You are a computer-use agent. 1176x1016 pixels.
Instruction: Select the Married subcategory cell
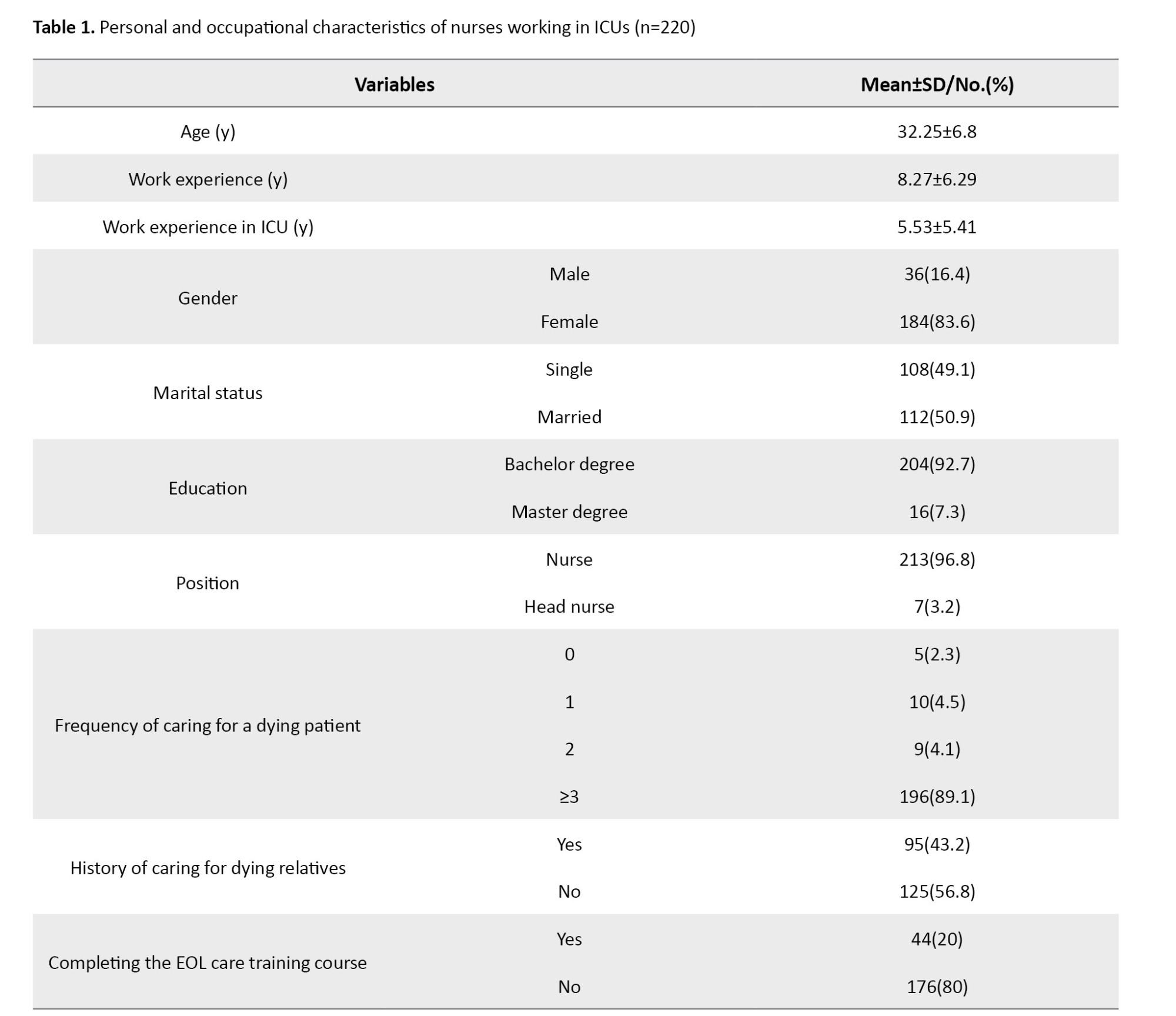[569, 417]
